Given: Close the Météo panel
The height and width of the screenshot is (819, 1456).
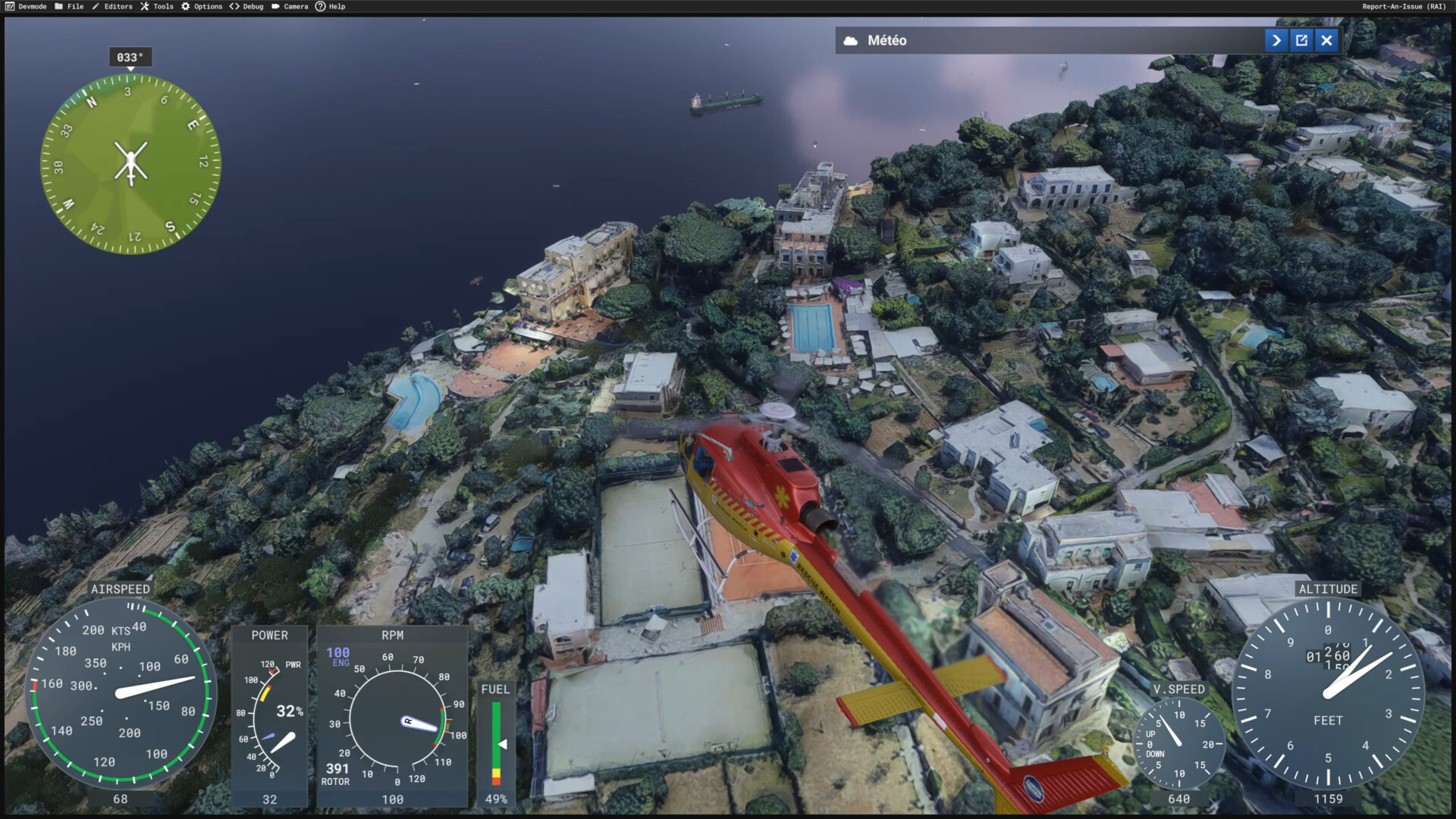Looking at the screenshot, I should pyautogui.click(x=1326, y=40).
